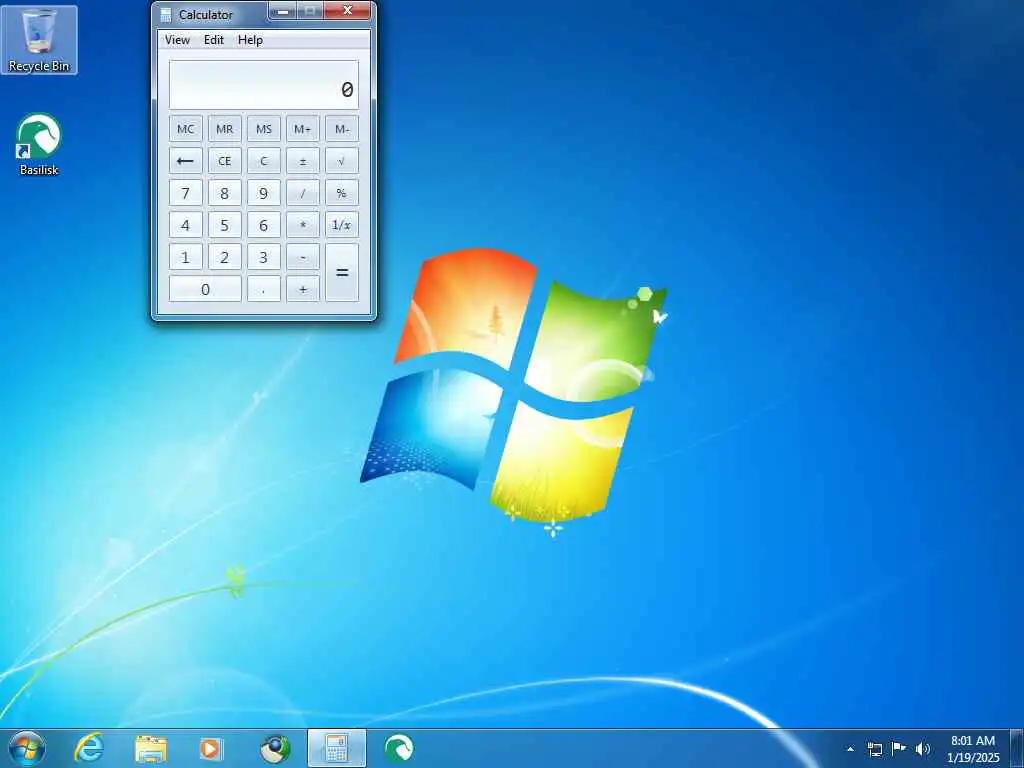The height and width of the screenshot is (768, 1024).
Task: Open Basilisk browser from the taskbar
Action: (x=399, y=748)
